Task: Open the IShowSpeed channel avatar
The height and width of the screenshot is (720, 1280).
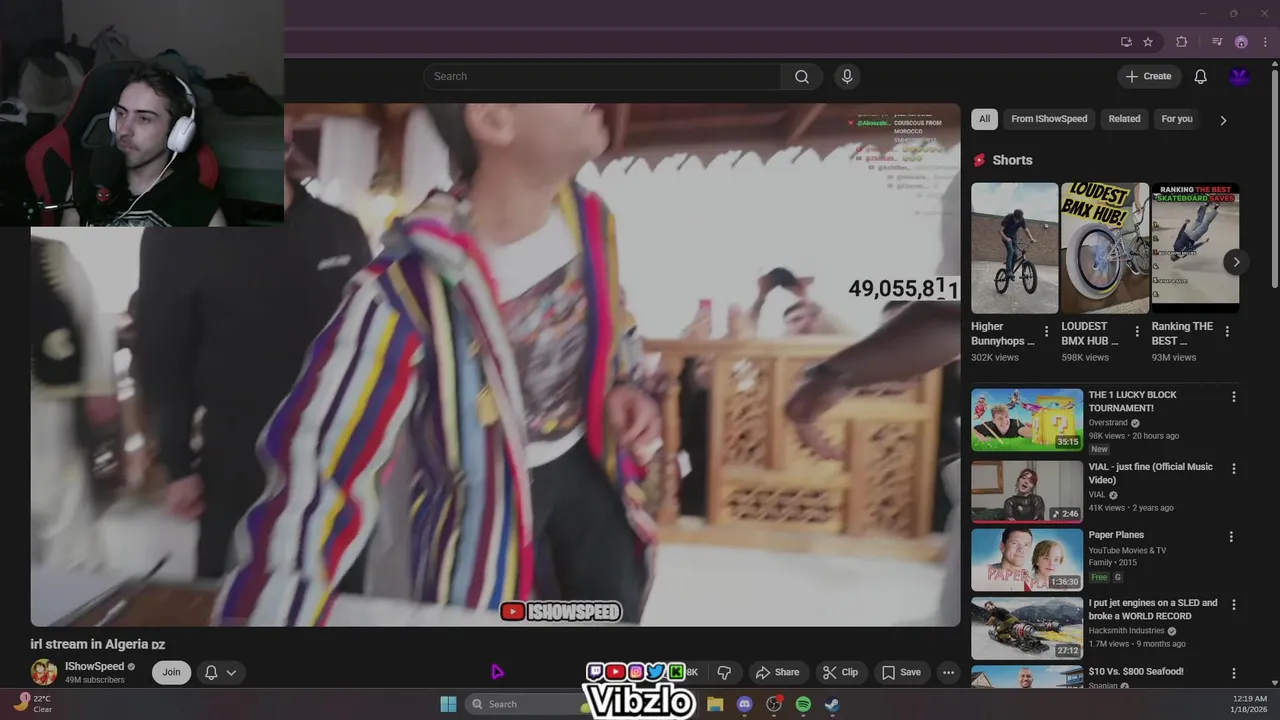Action: click(x=44, y=672)
